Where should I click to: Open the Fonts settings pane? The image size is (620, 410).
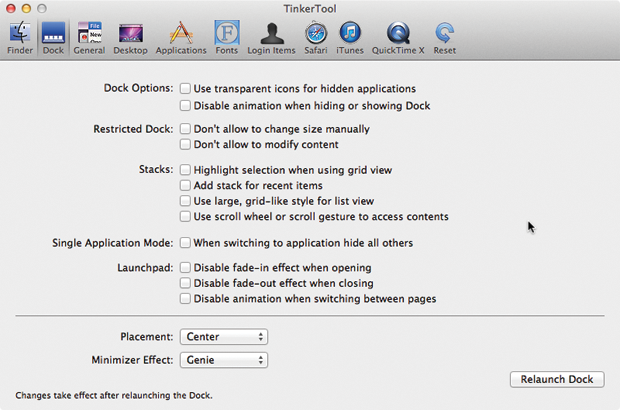[x=227, y=38]
